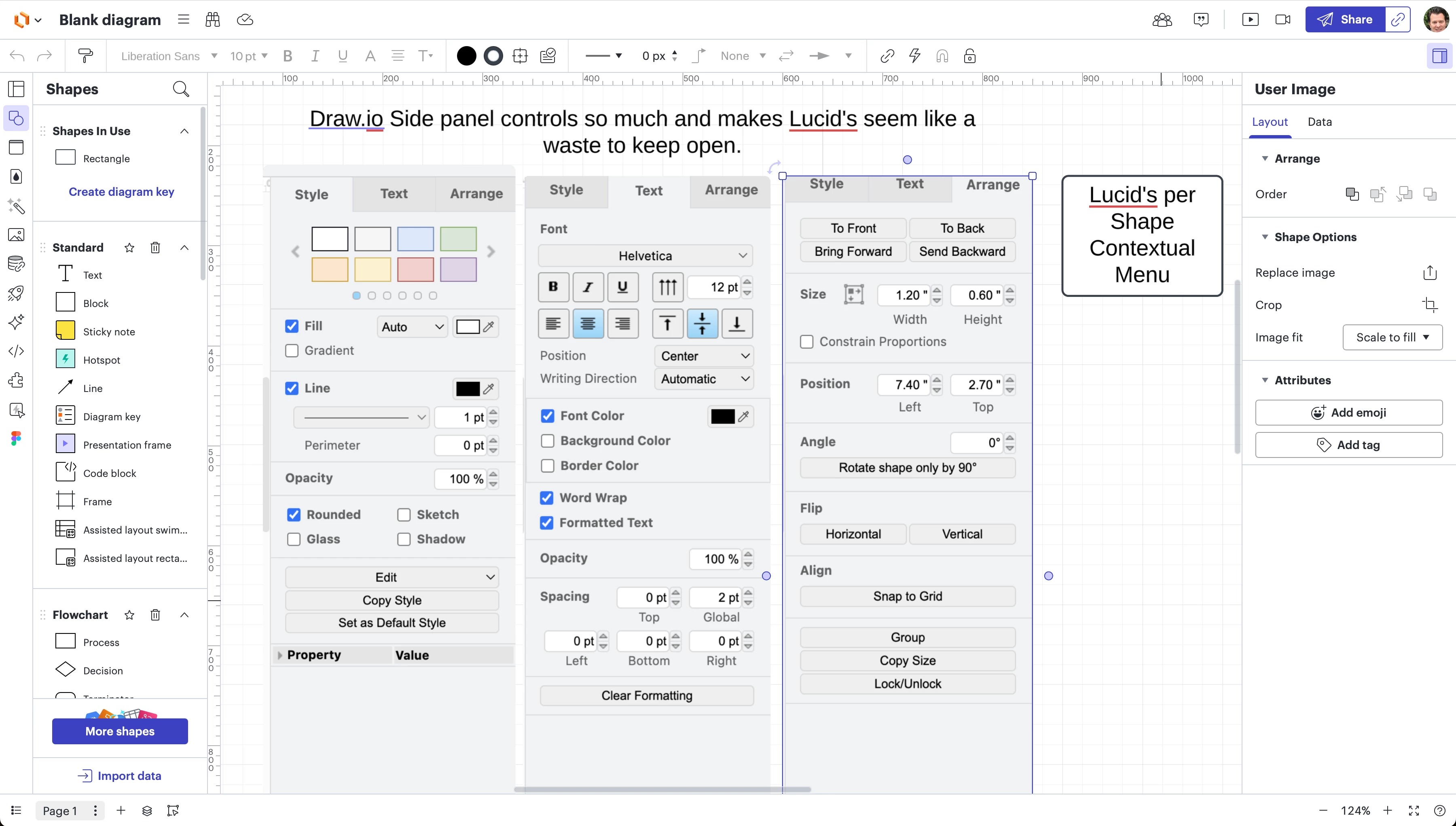Click the undo arrow icon
Screen dimensions: 1456x826
click(x=17, y=55)
